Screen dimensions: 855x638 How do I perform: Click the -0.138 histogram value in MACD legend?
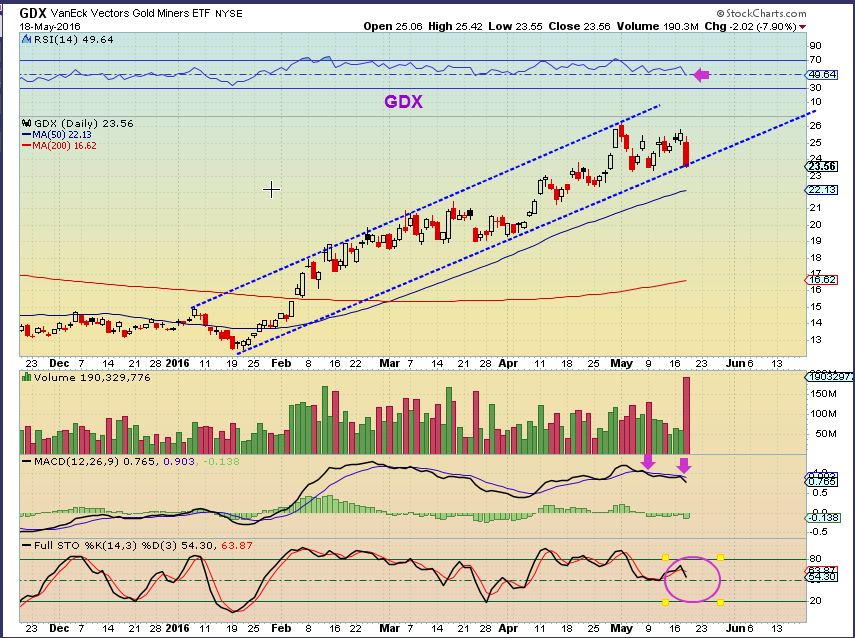click(221, 461)
